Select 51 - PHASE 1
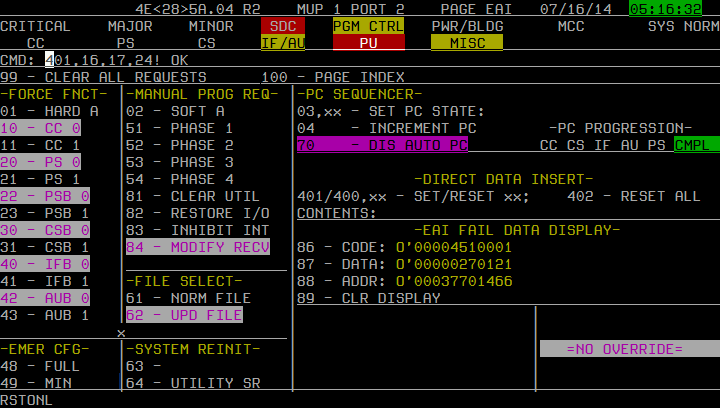 pyautogui.click(x=180, y=128)
